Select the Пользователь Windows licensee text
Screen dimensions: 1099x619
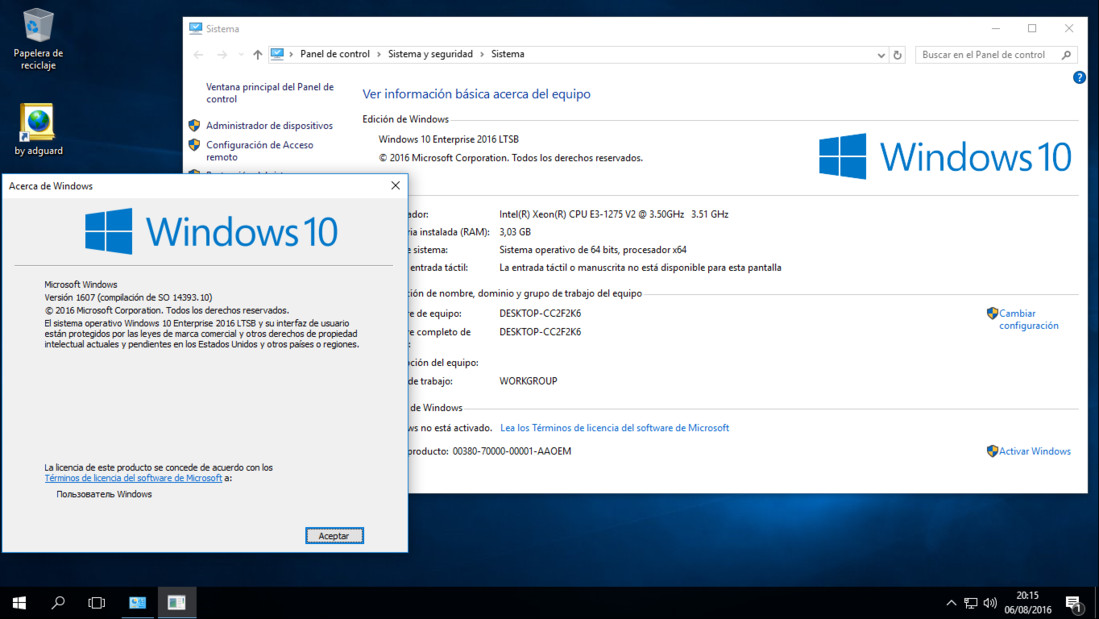click(x=104, y=494)
